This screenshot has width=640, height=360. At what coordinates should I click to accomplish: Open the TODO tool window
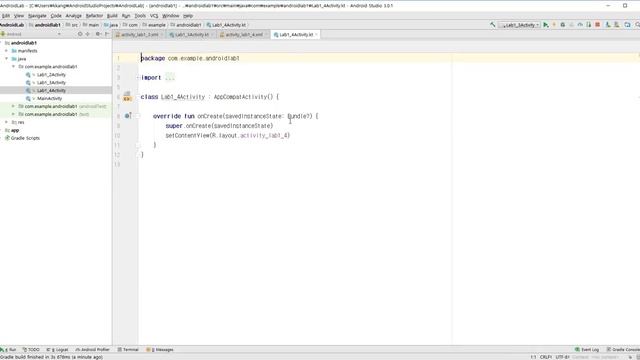tap(31, 350)
